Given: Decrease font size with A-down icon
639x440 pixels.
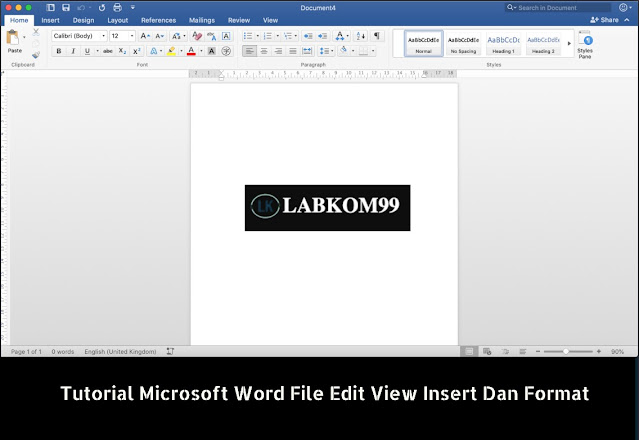Looking at the screenshot, I should click(160, 36).
